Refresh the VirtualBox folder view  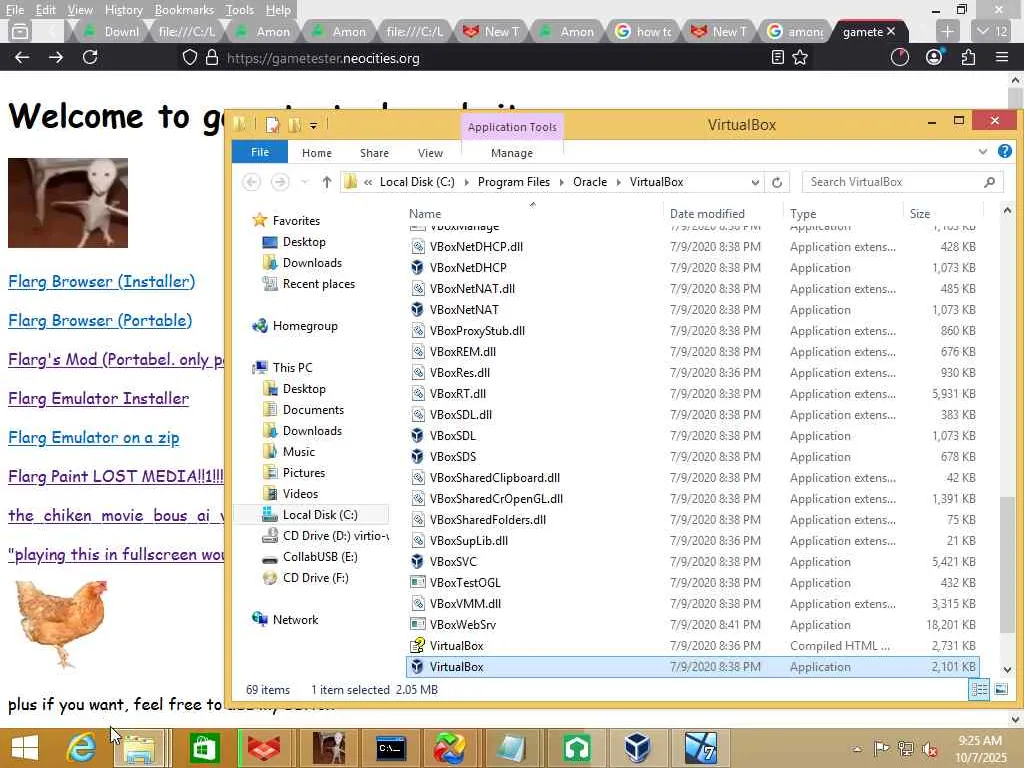777,182
